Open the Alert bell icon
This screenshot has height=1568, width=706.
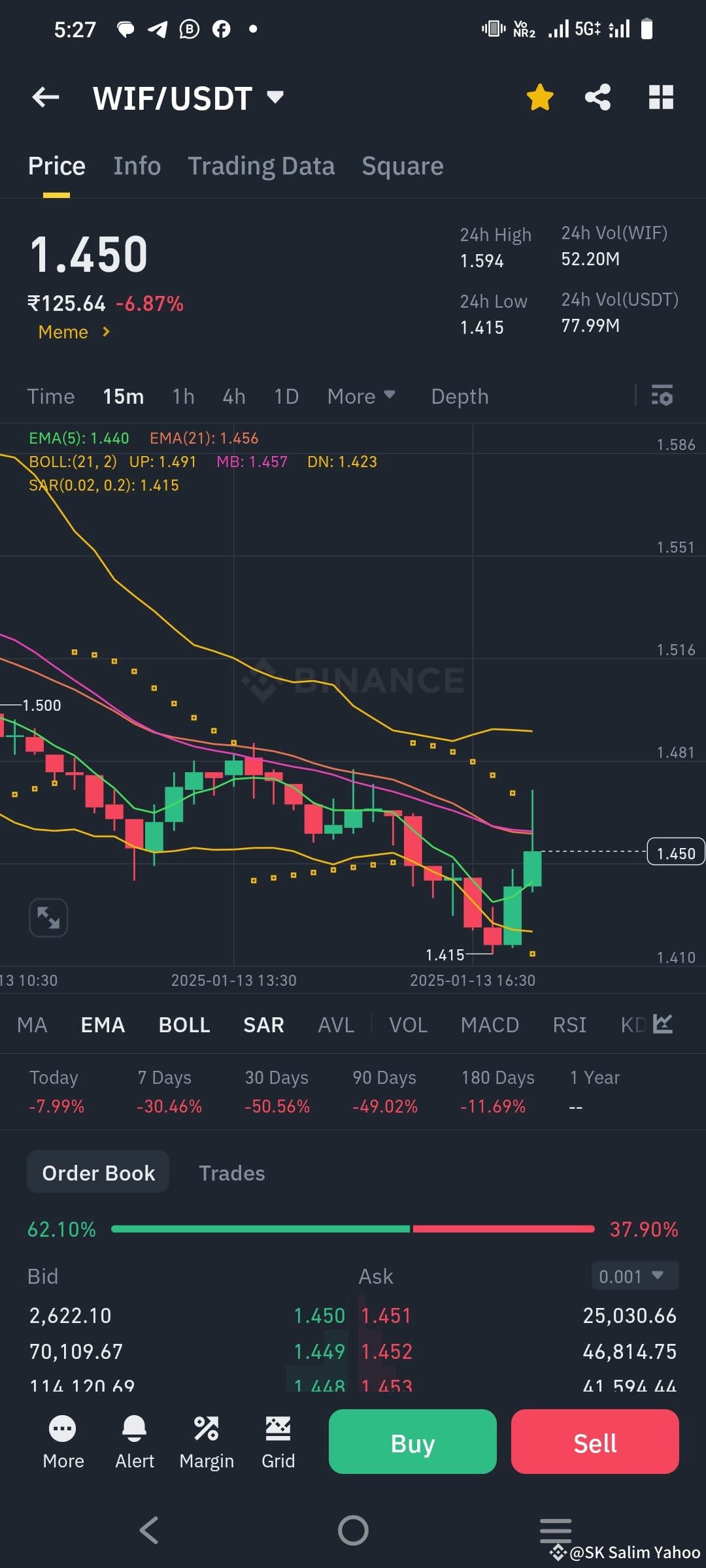tap(135, 1442)
